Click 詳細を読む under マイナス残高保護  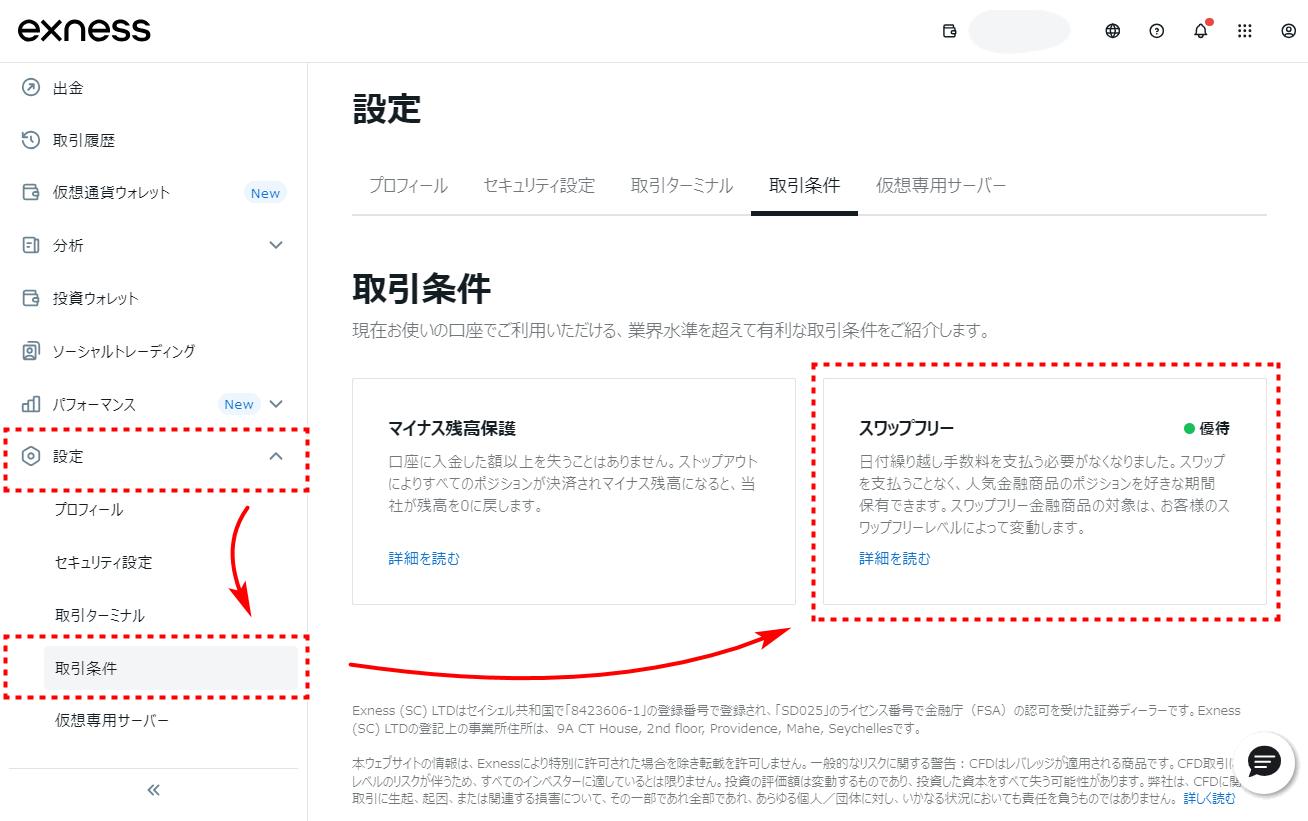(x=424, y=559)
